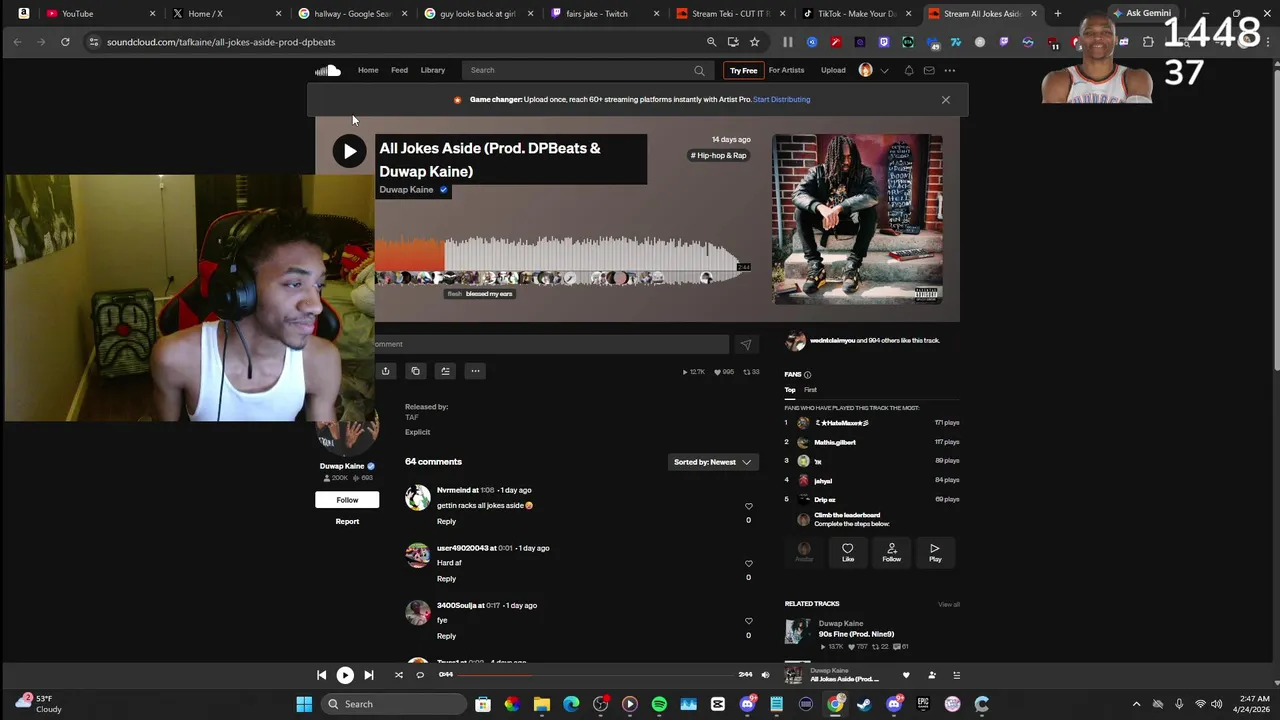Reload the page in the browser
The image size is (1280, 720).
pyautogui.click(x=65, y=42)
